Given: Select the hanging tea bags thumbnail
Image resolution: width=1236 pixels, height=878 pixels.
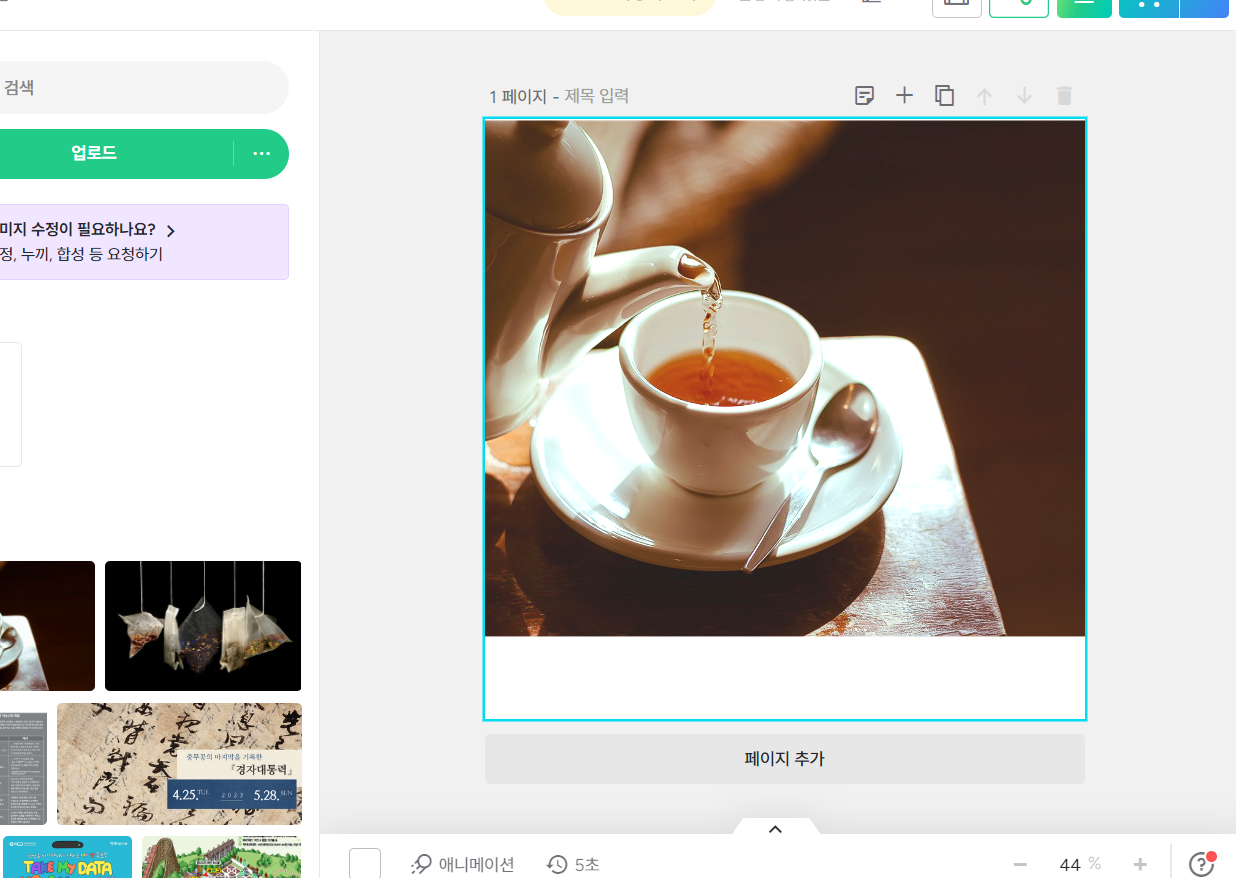Looking at the screenshot, I should pyautogui.click(x=202, y=625).
